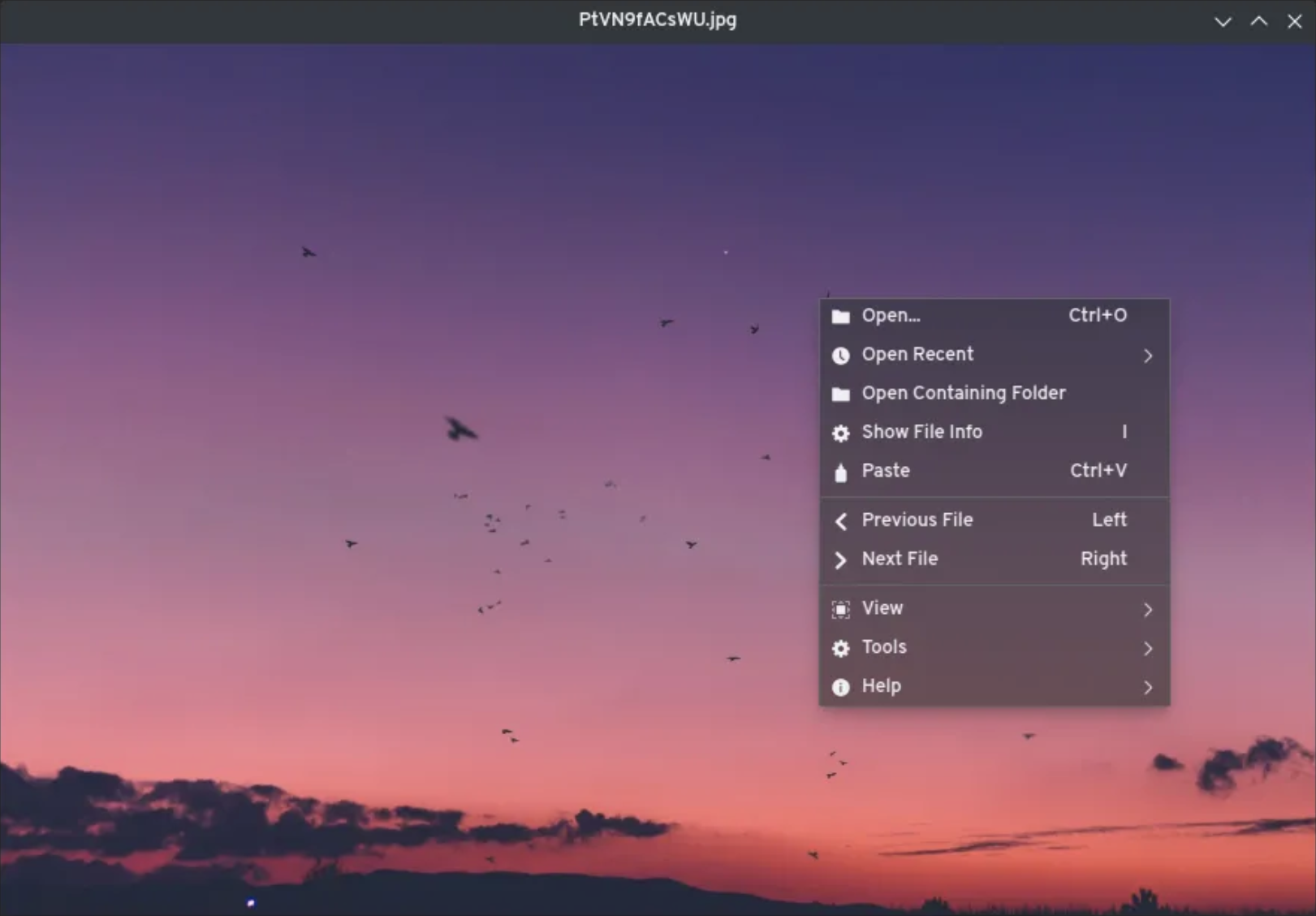
Task: Minimize the window using the title bar down arrow
Action: [1223, 21]
